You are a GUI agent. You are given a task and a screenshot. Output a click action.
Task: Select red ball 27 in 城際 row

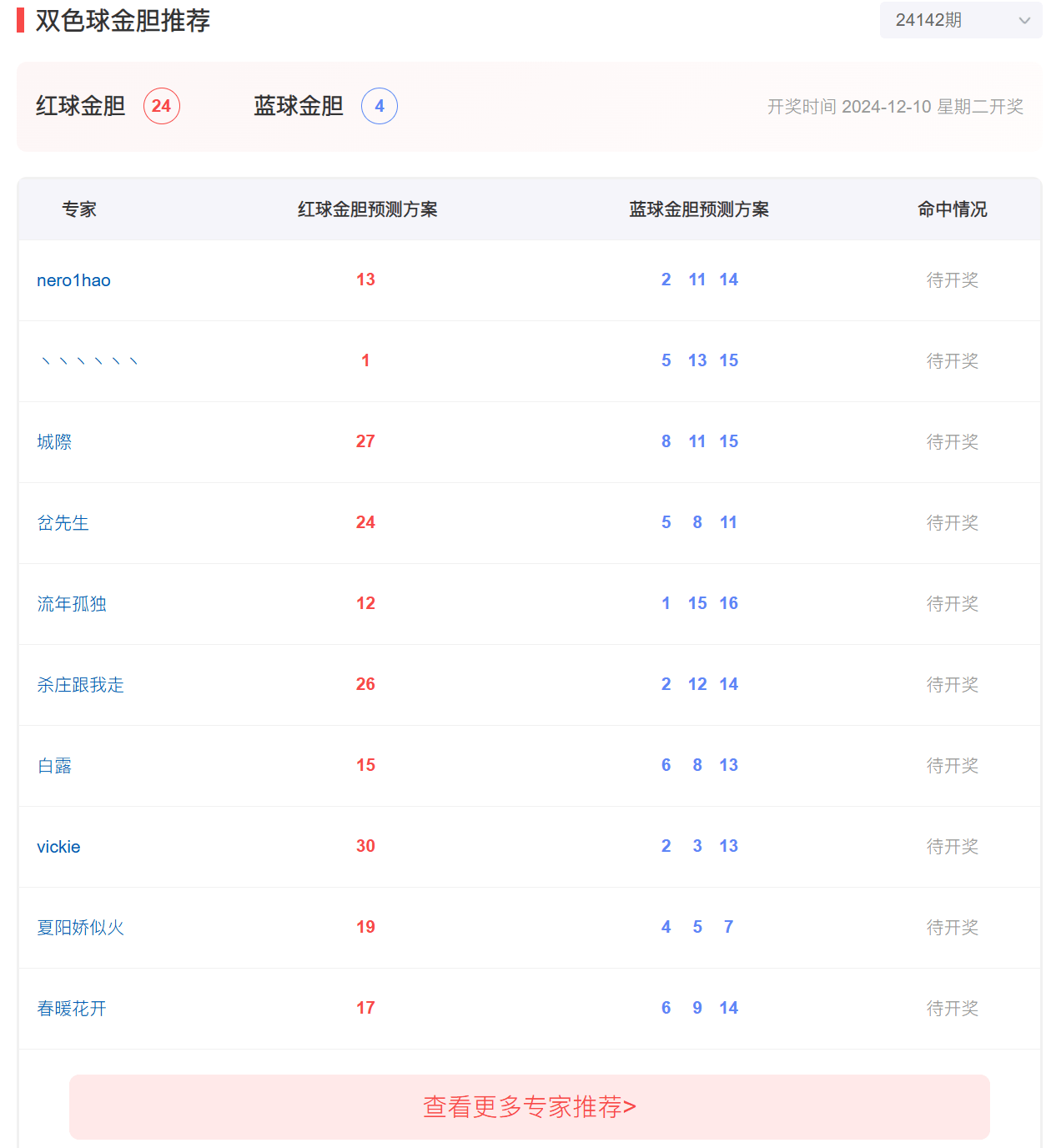[x=365, y=441]
